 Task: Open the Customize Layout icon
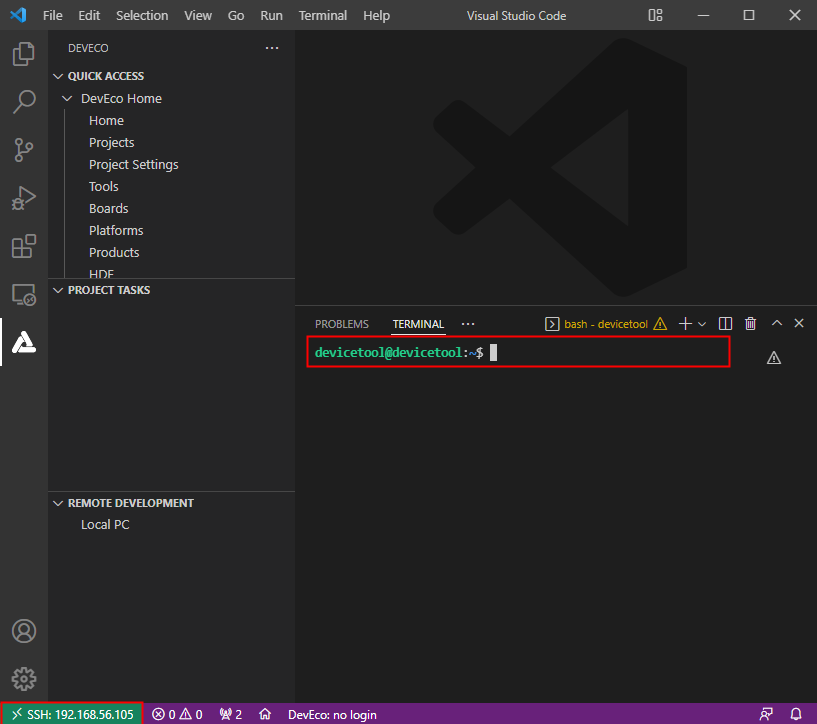655,15
